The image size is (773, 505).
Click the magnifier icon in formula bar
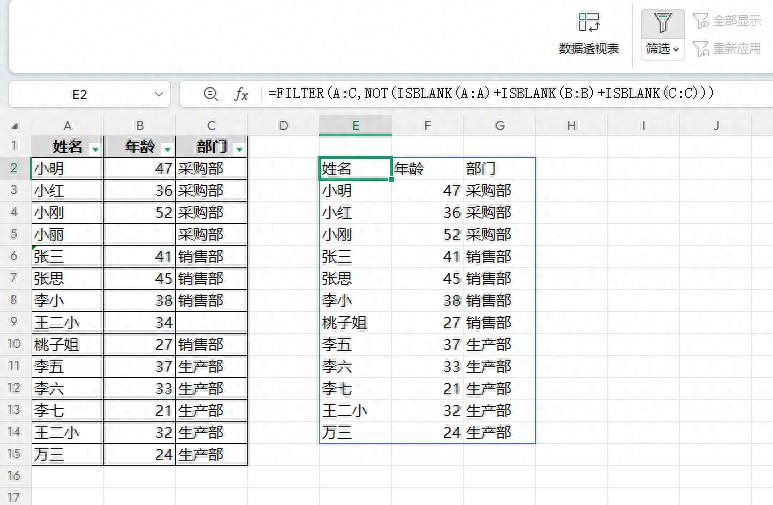click(x=211, y=94)
